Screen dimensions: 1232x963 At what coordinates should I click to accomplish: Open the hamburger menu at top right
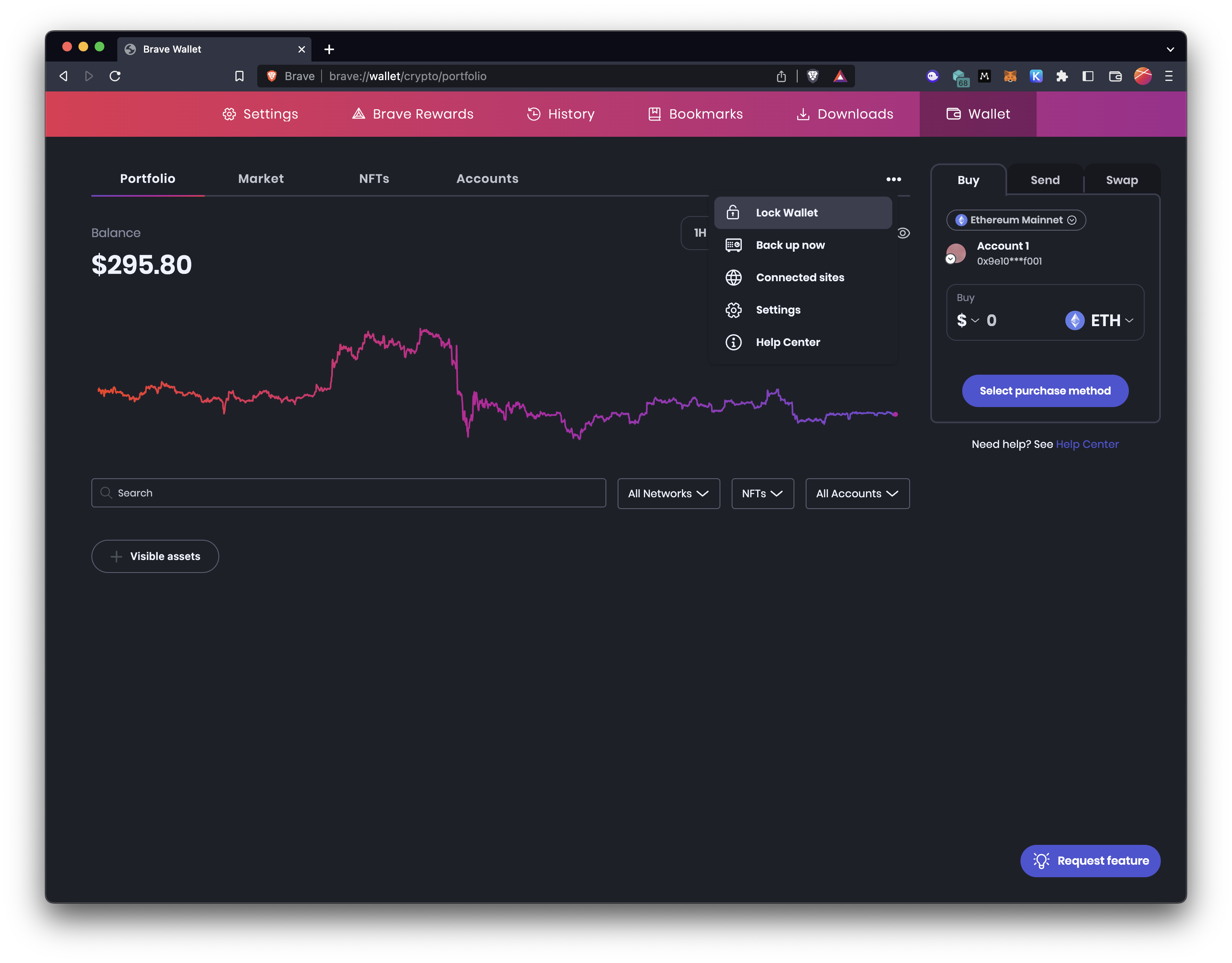(1168, 76)
